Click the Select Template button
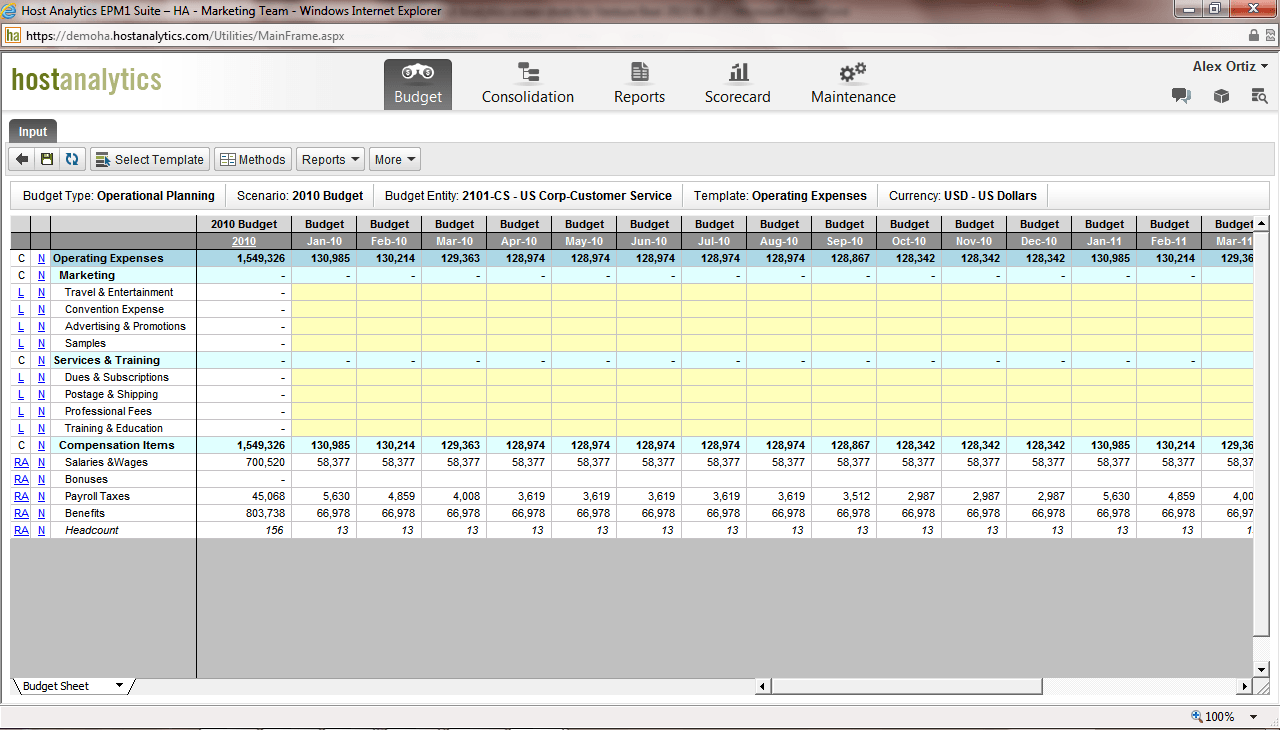 click(149, 158)
